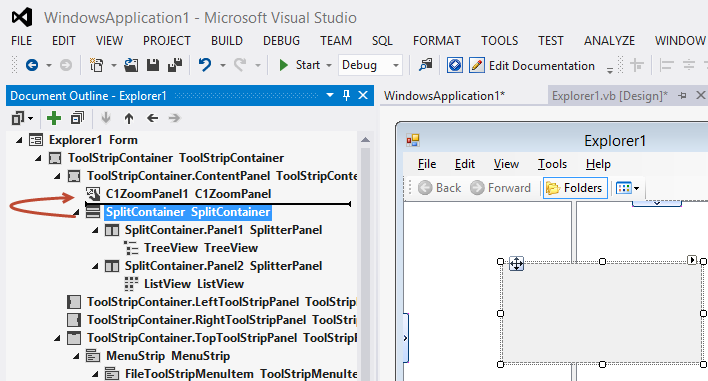This screenshot has width=708, height=381.
Task: Open the Undo history dropdown arrow
Action: click(x=223, y=65)
